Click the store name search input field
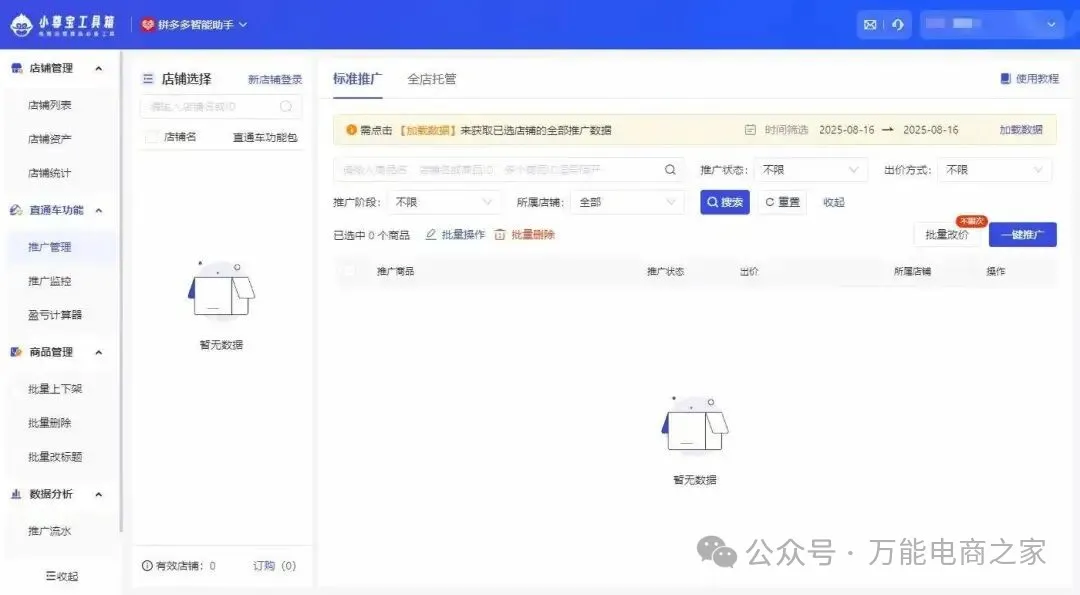1080x595 pixels. tap(210, 106)
